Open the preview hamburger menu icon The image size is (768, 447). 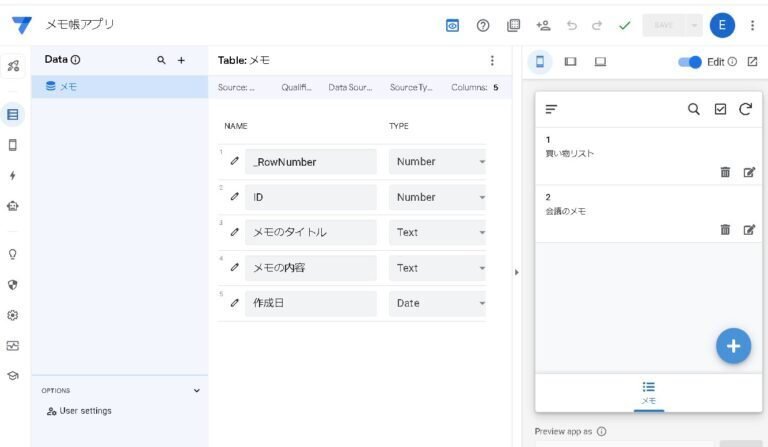click(552, 109)
